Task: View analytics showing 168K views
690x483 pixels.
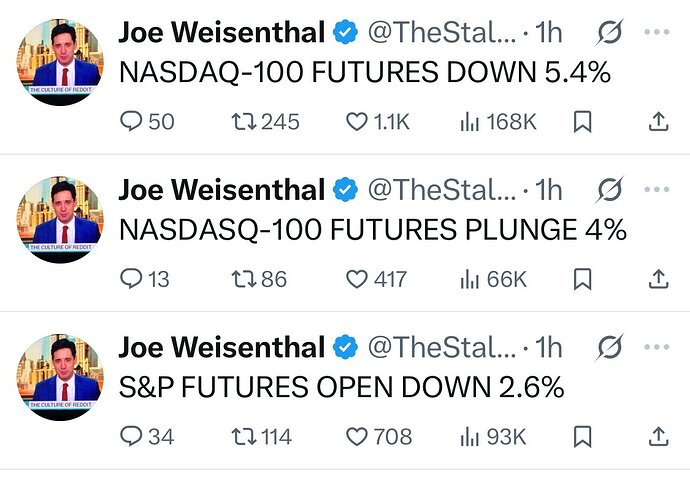Action: click(x=498, y=121)
